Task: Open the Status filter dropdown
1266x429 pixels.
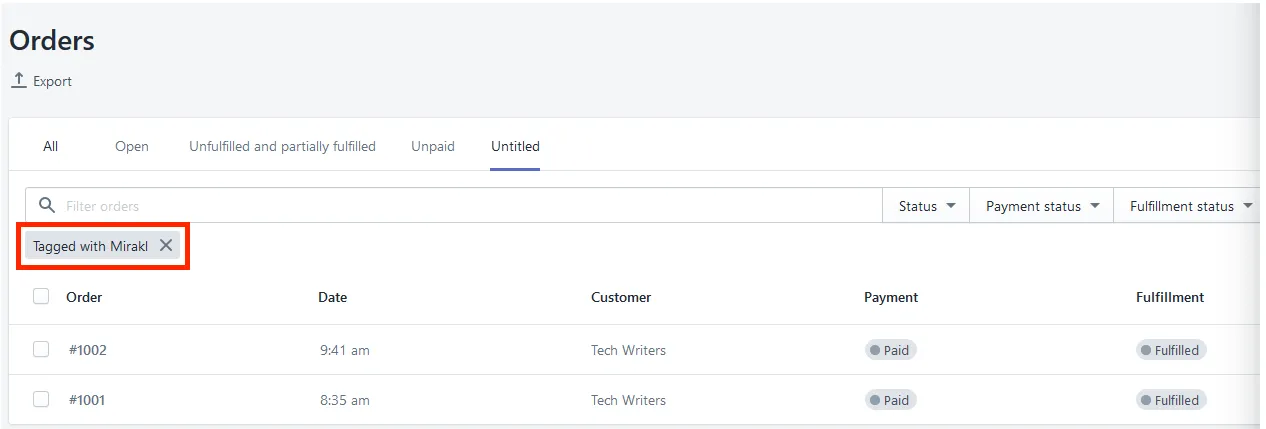Action: pyautogui.click(x=926, y=206)
